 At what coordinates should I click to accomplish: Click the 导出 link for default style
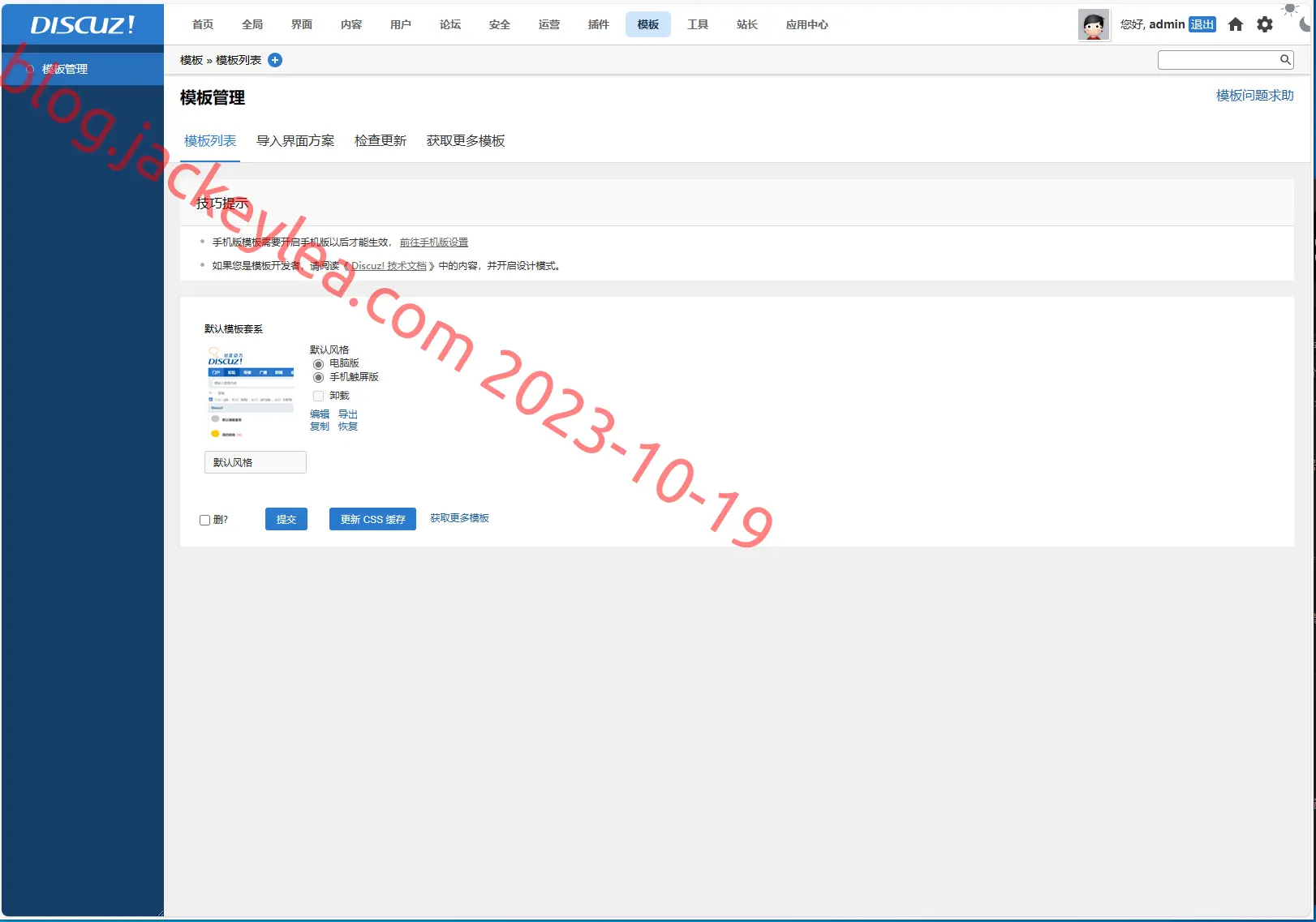coord(348,414)
